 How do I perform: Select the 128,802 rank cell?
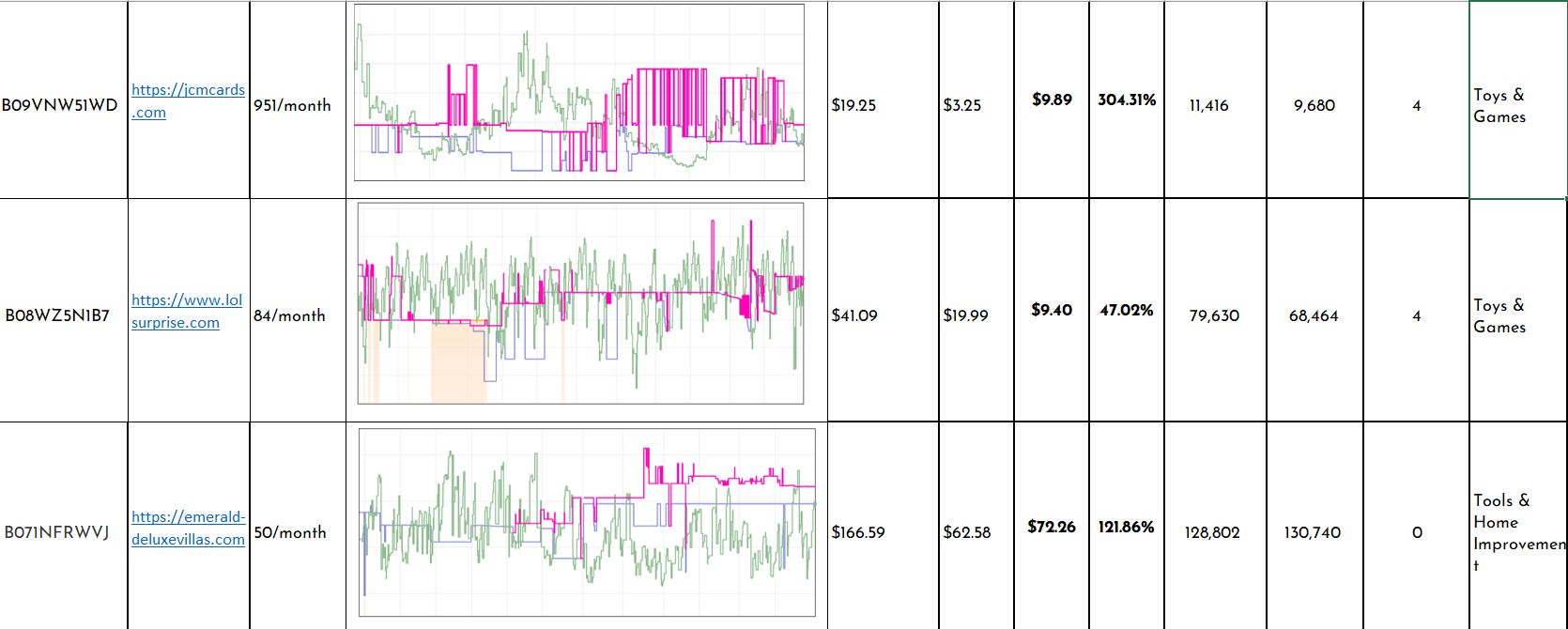(1215, 526)
